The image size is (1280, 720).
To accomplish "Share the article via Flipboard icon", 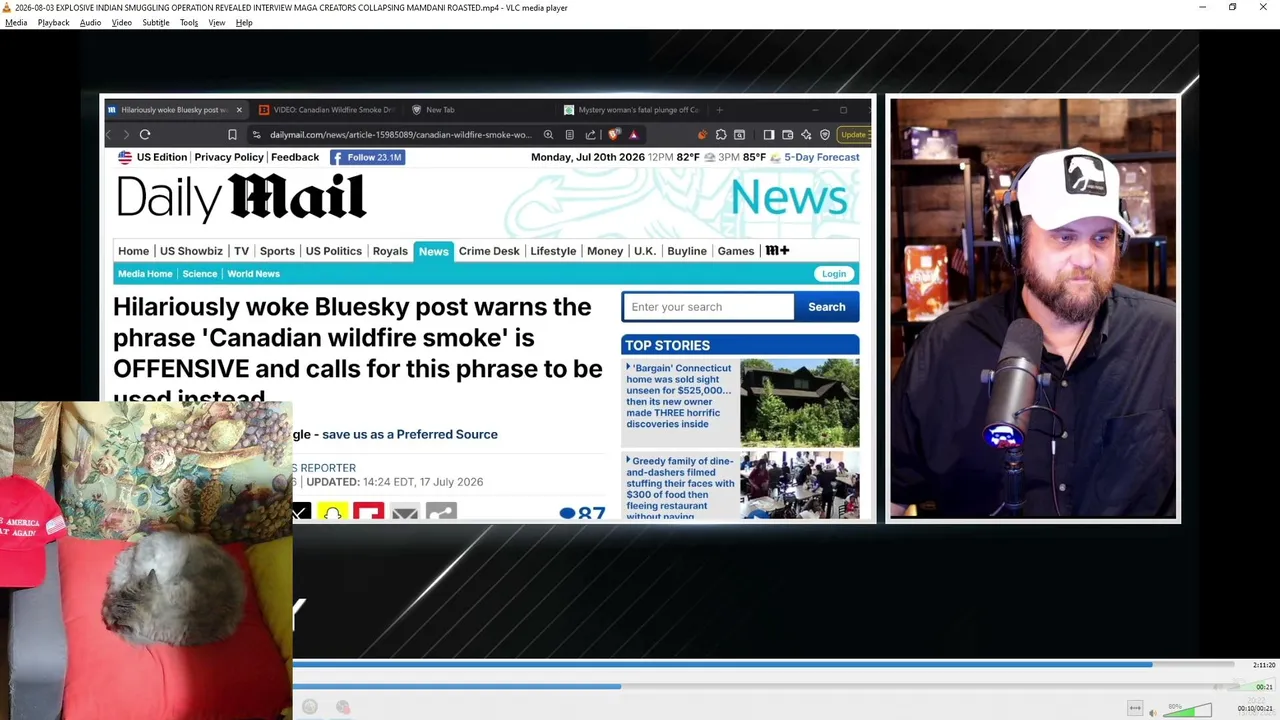I will tap(368, 513).
